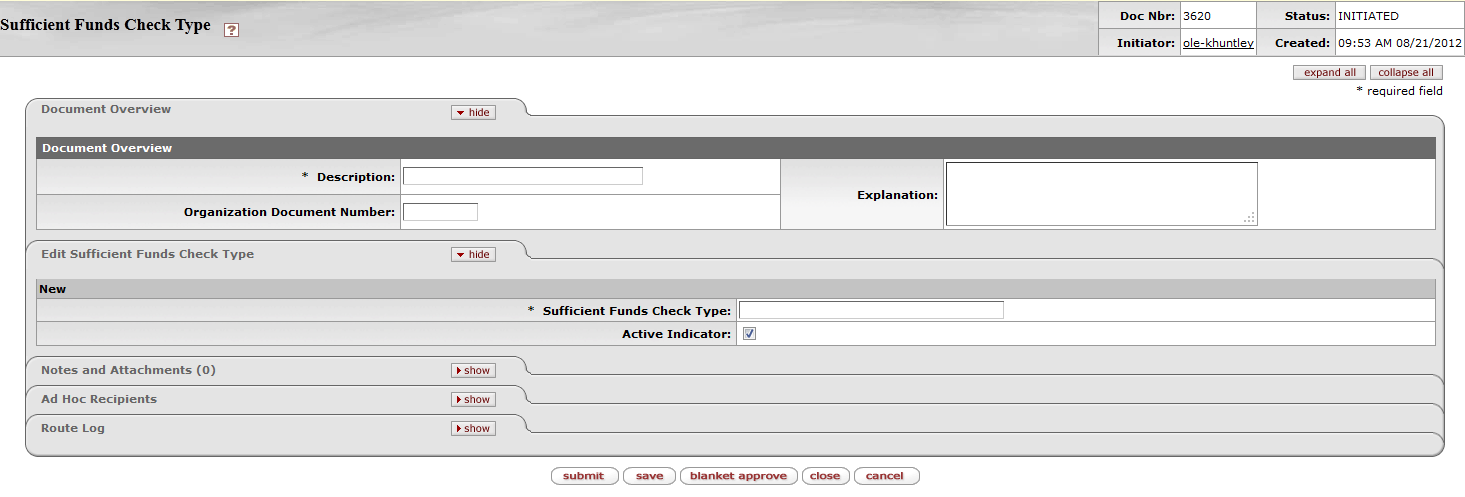Screen dimensions: 1465x497
Task: Hide the Edit Sufficient Funds Check Type section
Action: (x=473, y=255)
